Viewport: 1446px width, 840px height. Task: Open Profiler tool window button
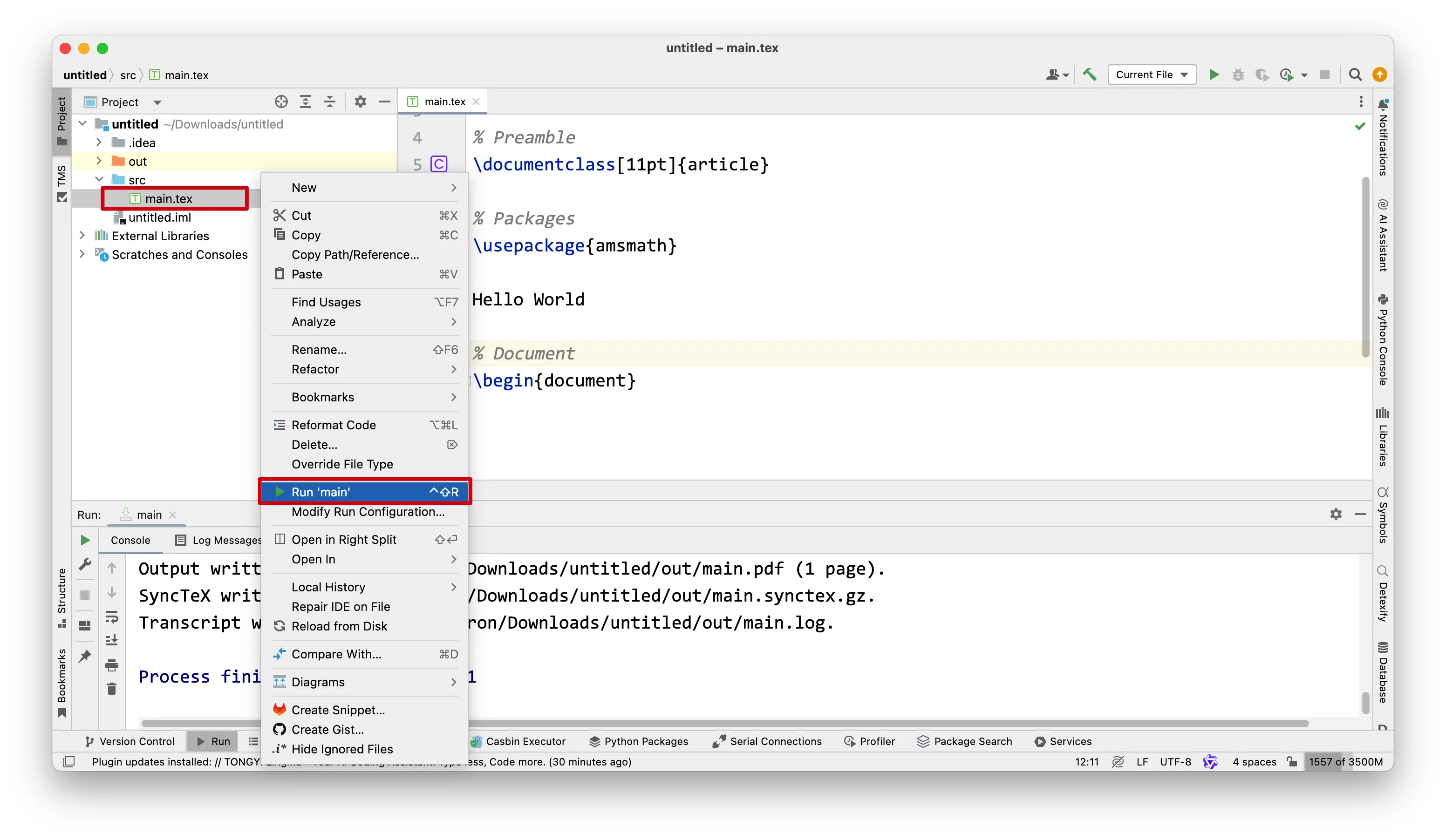point(869,741)
